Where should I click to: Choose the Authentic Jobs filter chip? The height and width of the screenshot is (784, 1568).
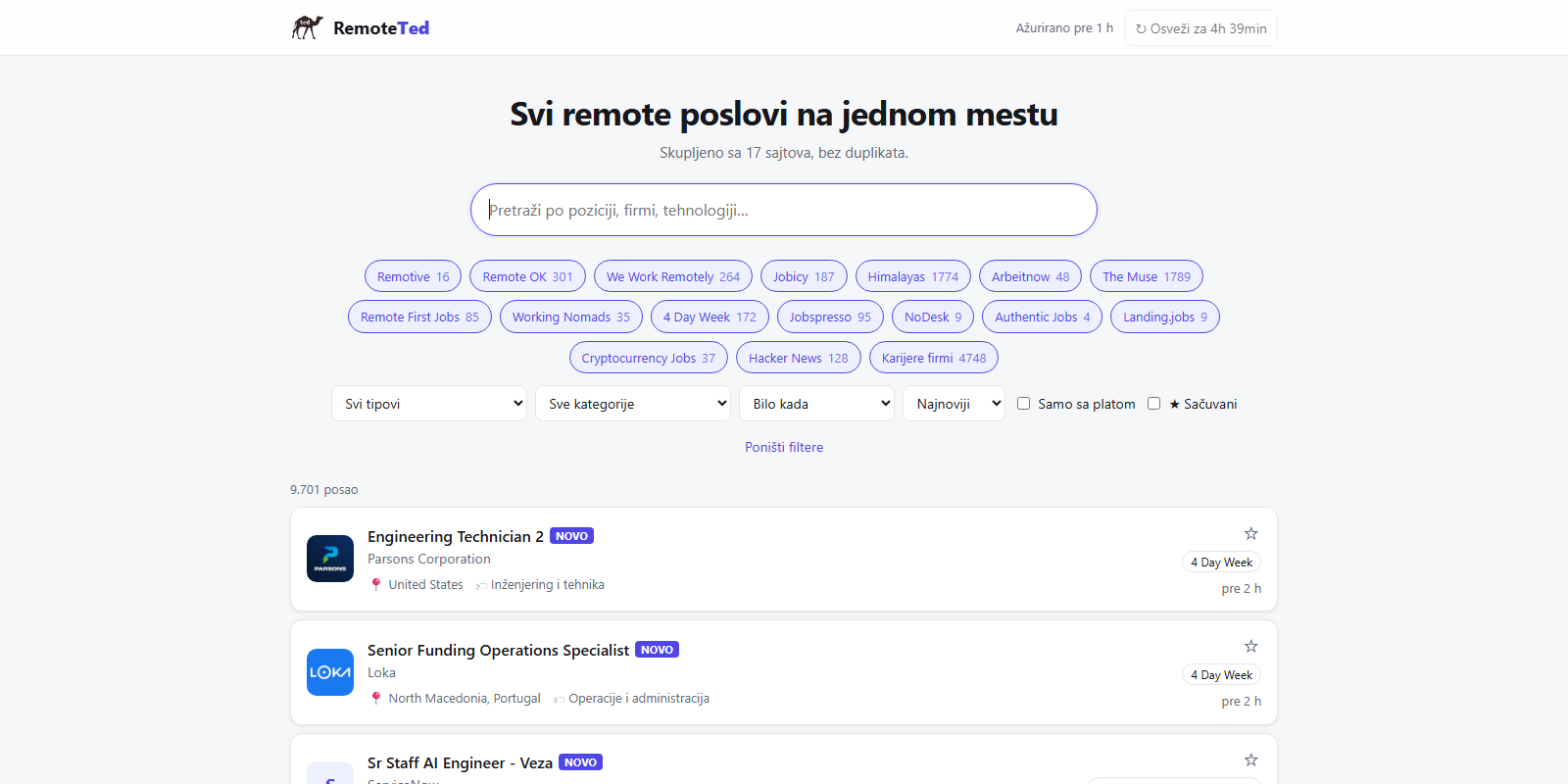1043,317
